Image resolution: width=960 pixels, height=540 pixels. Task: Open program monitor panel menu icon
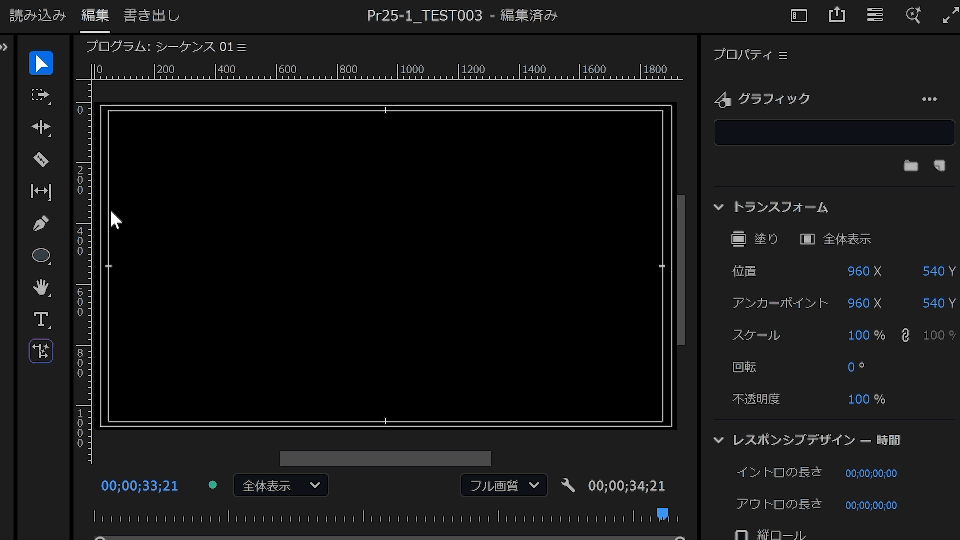[x=242, y=47]
